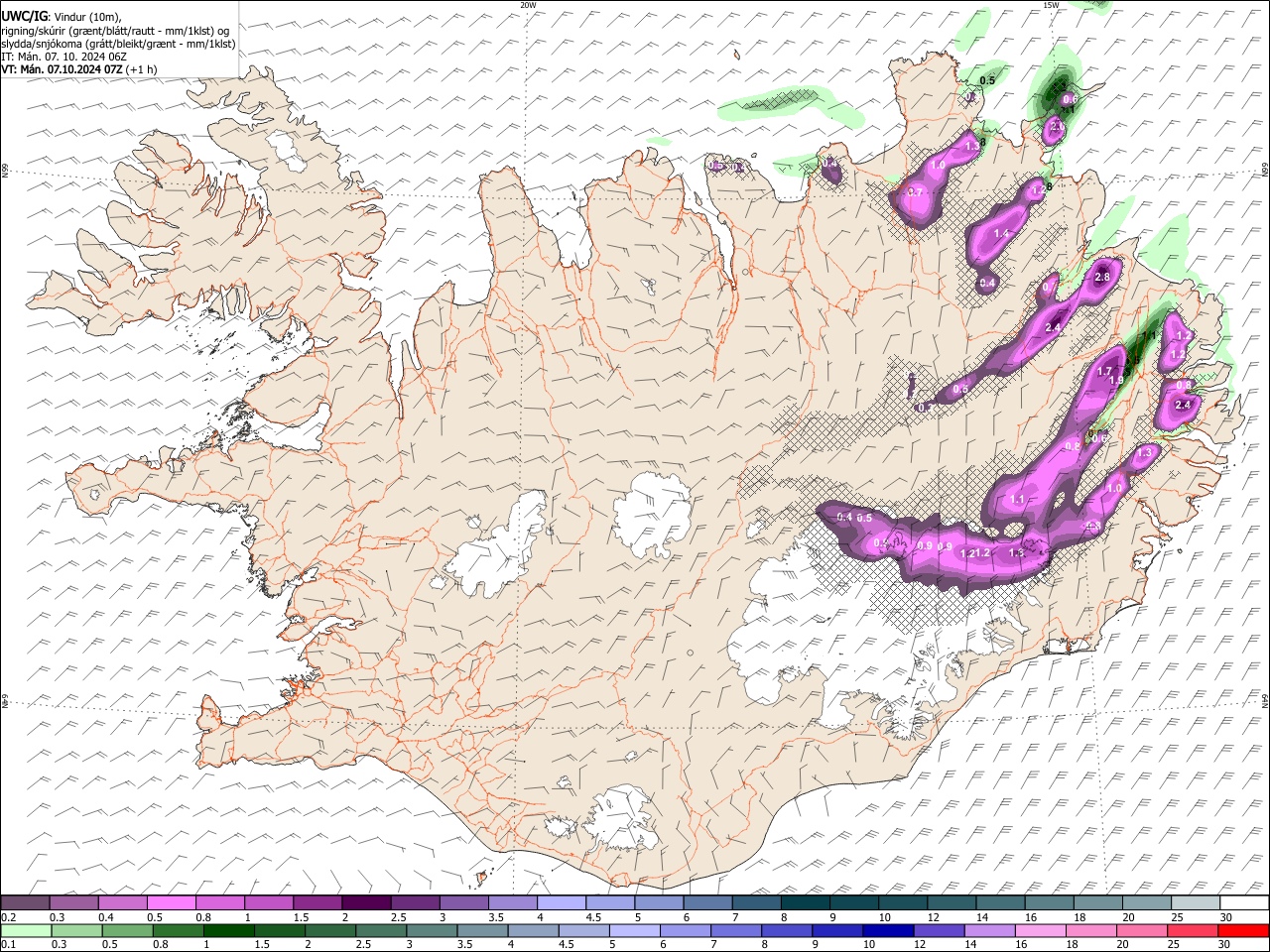This screenshot has height=952, width=1270.
Task: Click the lower legend swatch labeled 0.5
Action: tap(127, 930)
